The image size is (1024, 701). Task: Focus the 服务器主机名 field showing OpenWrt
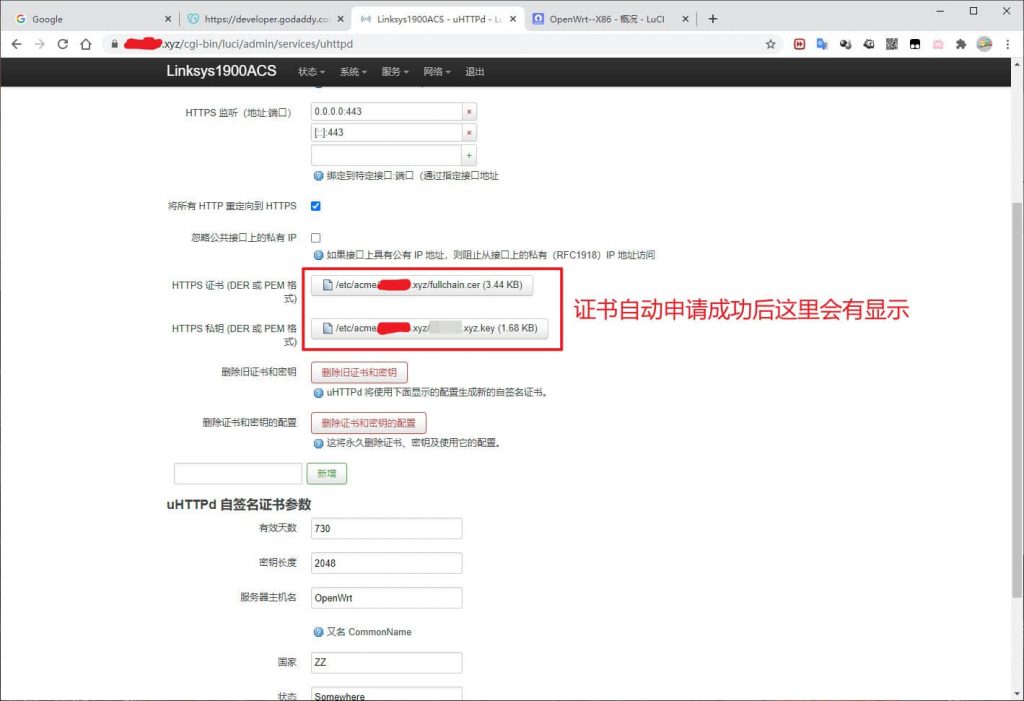pos(387,598)
